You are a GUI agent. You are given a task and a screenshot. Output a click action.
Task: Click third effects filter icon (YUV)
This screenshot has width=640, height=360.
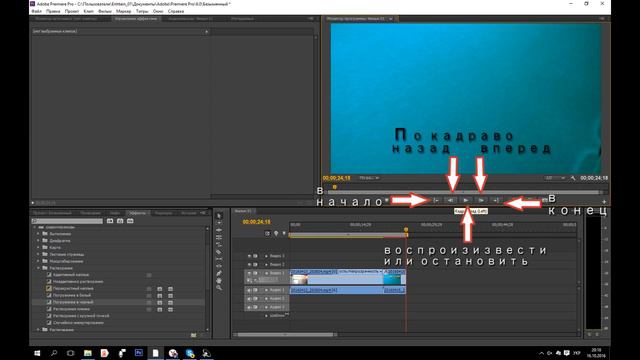pyautogui.click(x=130, y=221)
